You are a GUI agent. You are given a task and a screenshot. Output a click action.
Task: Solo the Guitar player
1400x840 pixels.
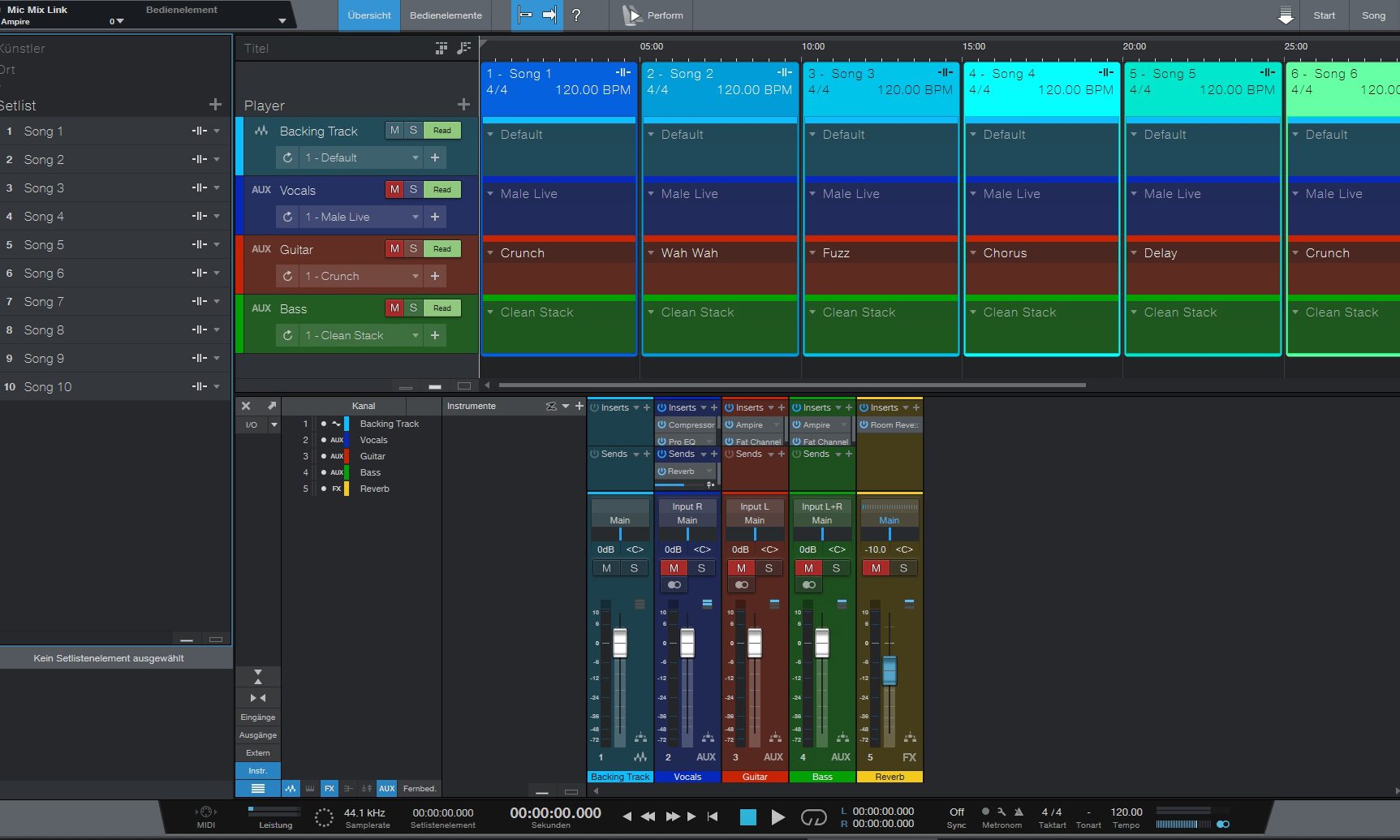pos(413,249)
